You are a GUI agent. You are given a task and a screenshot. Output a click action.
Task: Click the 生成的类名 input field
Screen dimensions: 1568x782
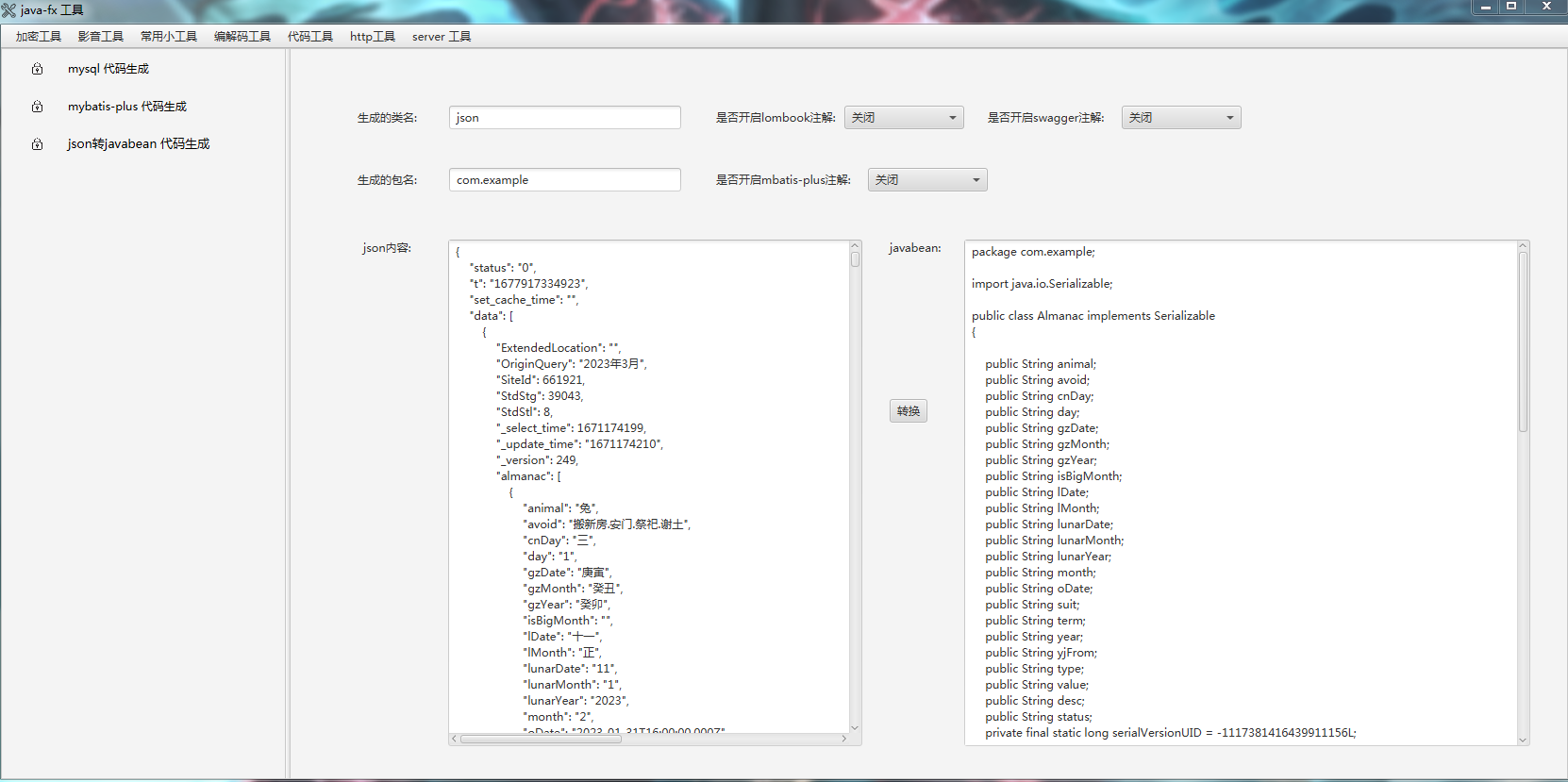pos(564,118)
